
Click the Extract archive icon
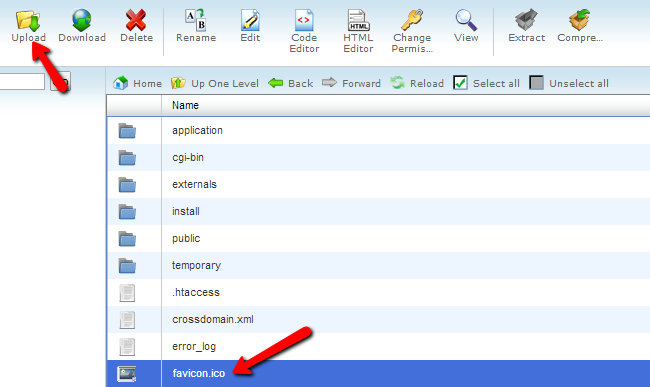[x=526, y=20]
